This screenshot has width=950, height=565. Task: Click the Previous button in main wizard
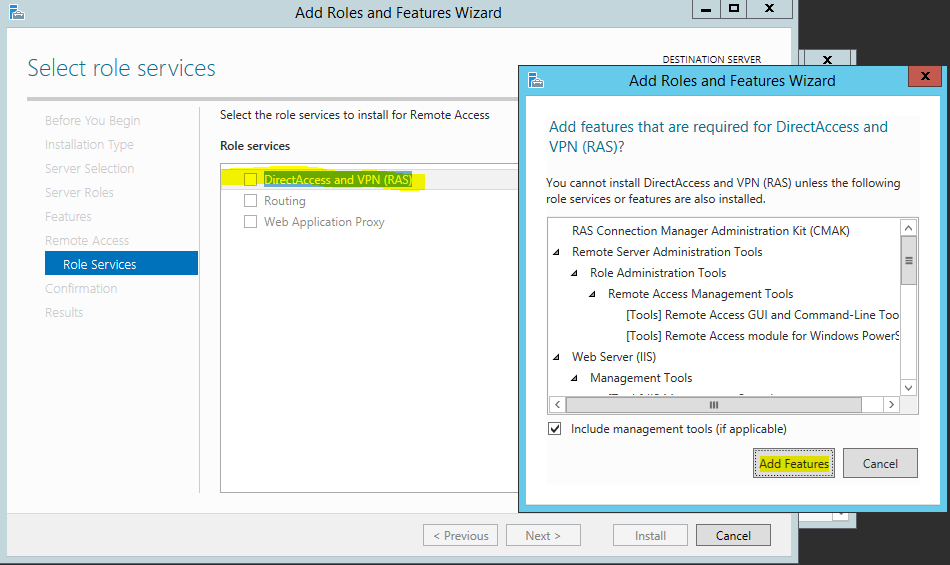tap(460, 535)
